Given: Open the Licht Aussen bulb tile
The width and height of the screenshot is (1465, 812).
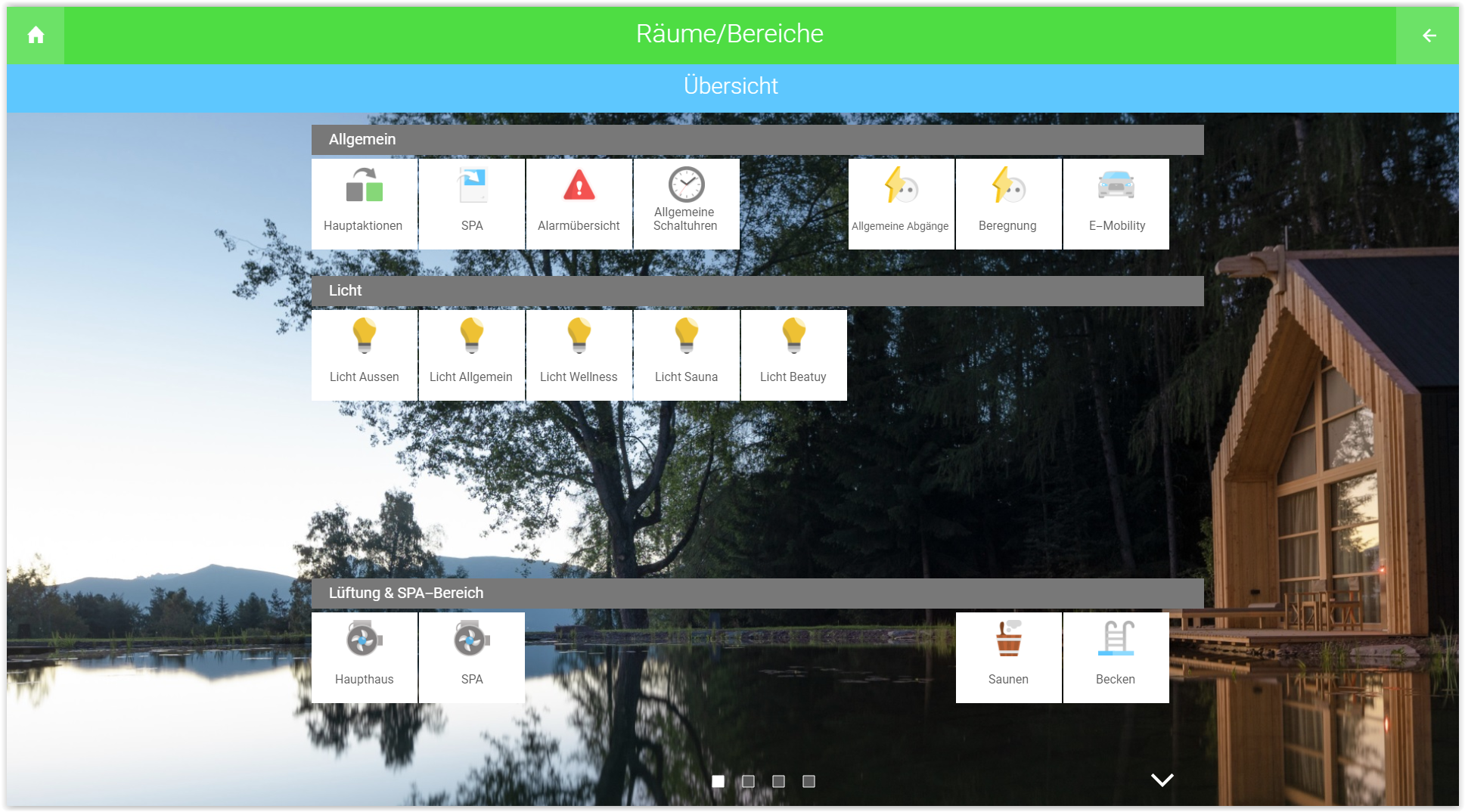Looking at the screenshot, I should (x=364, y=355).
